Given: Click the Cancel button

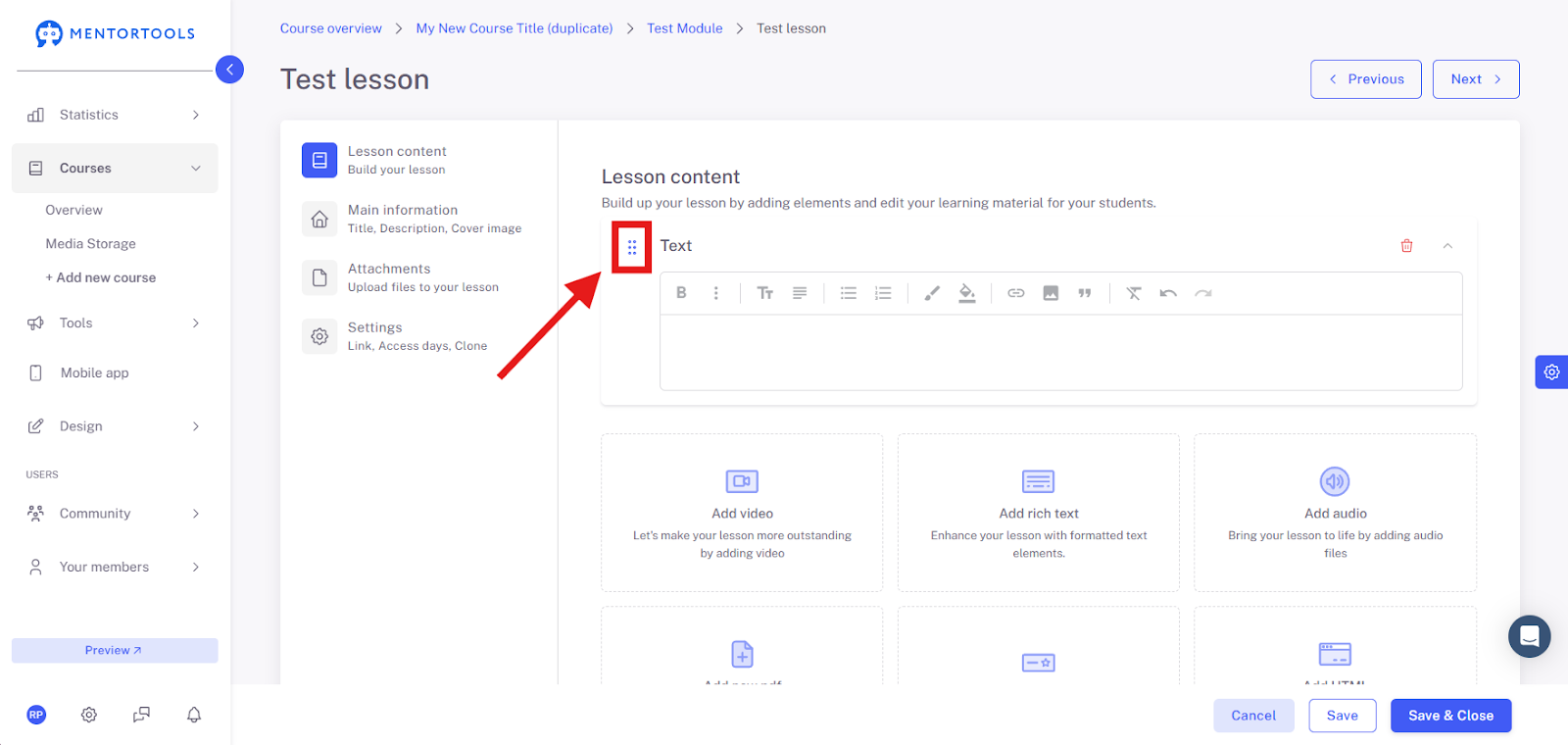Looking at the screenshot, I should point(1253,716).
